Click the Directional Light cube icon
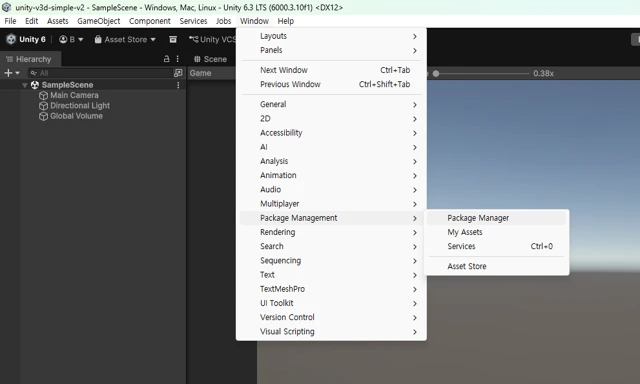 pyautogui.click(x=43, y=106)
